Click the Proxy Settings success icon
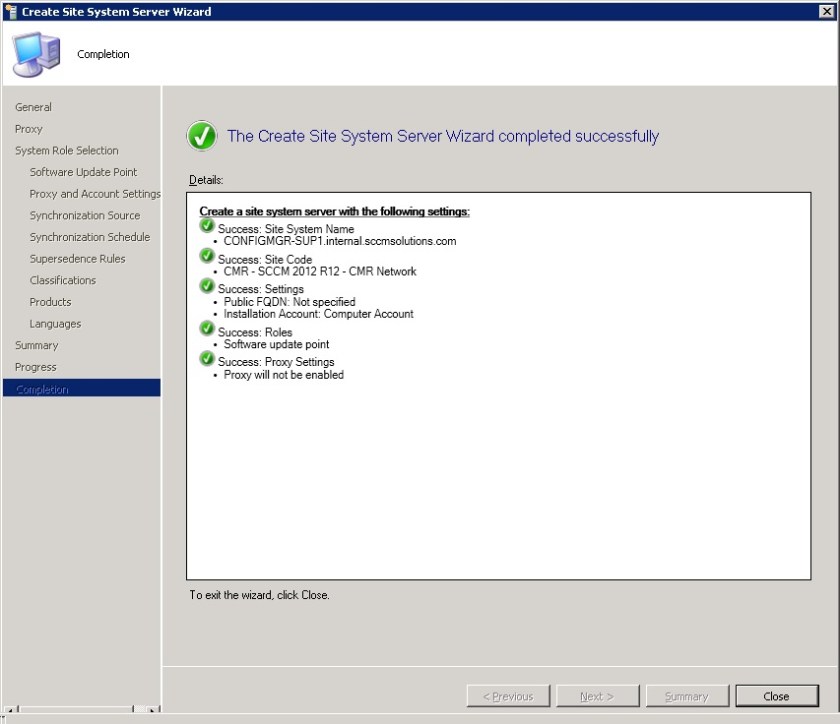 207,358
